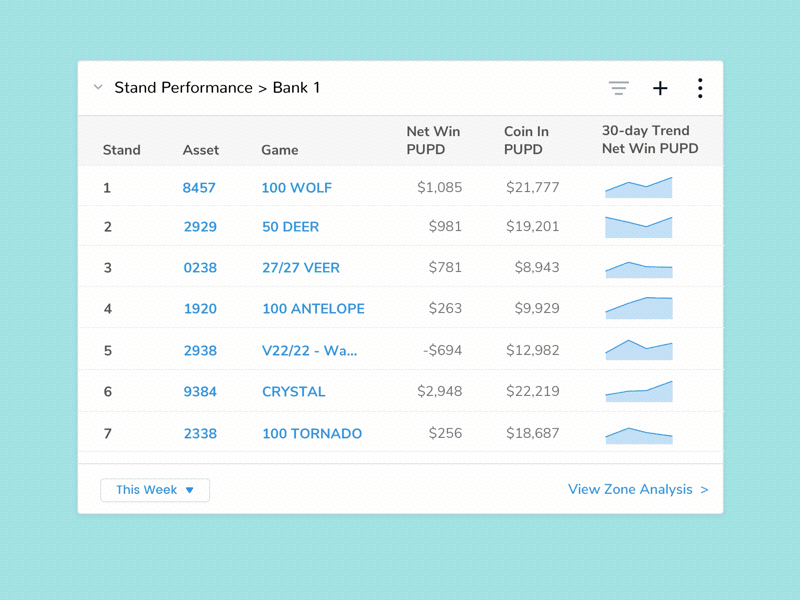Click the 30-day trend sparkline for 100 WOLF
This screenshot has width=800, height=600.
[x=638, y=186]
